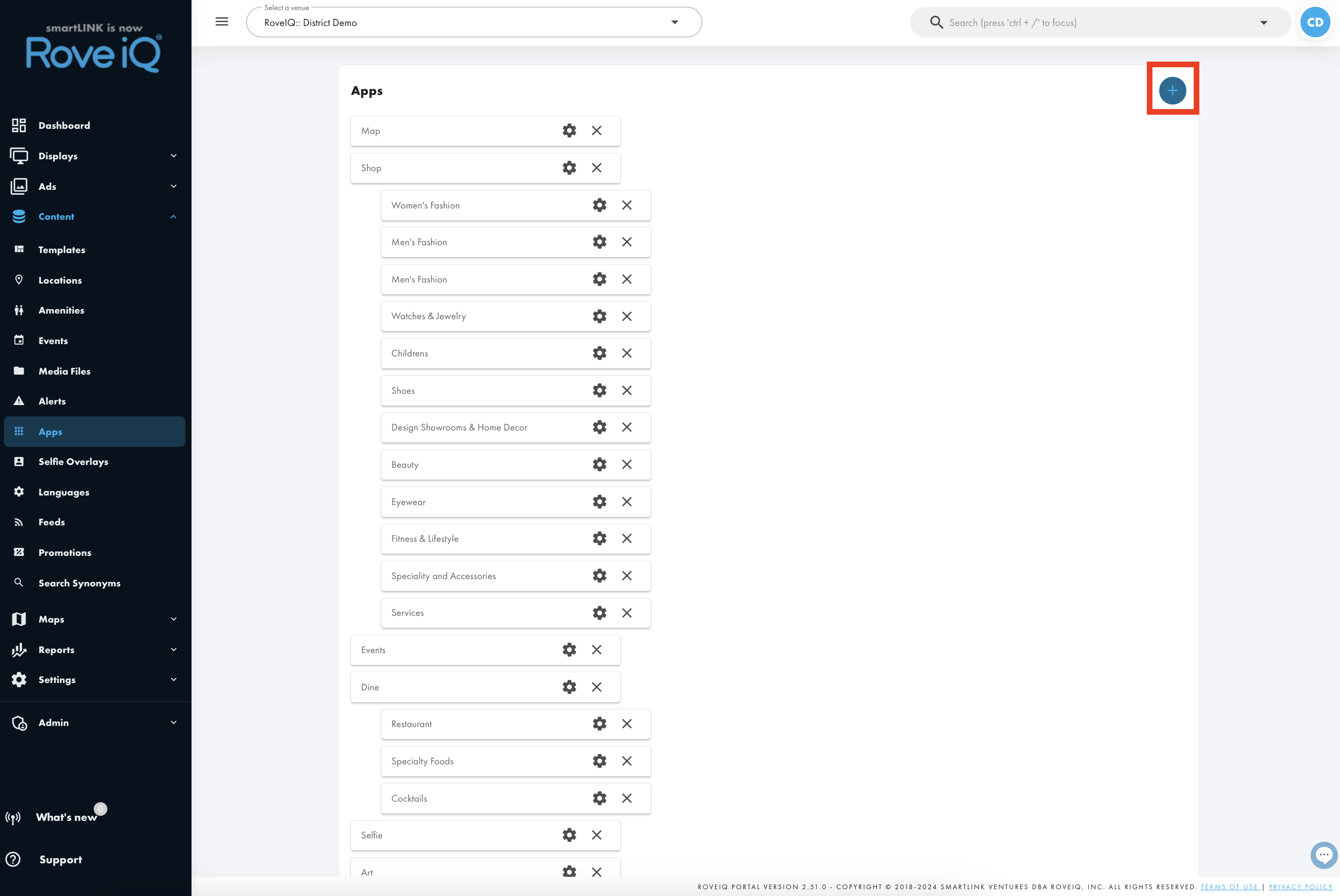
Task: Open Fitness & Lifestyle gear icon
Action: click(599, 538)
